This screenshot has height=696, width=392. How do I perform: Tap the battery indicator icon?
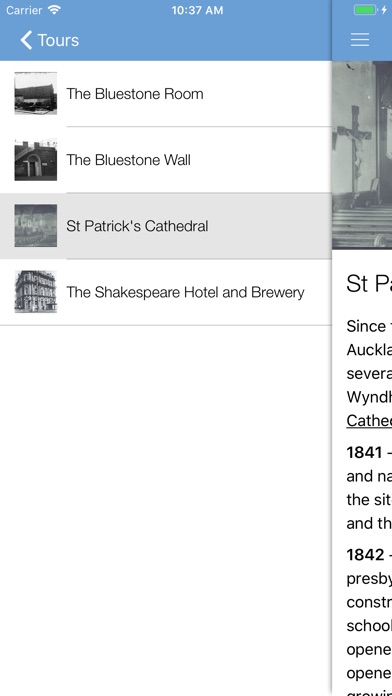coord(365,10)
